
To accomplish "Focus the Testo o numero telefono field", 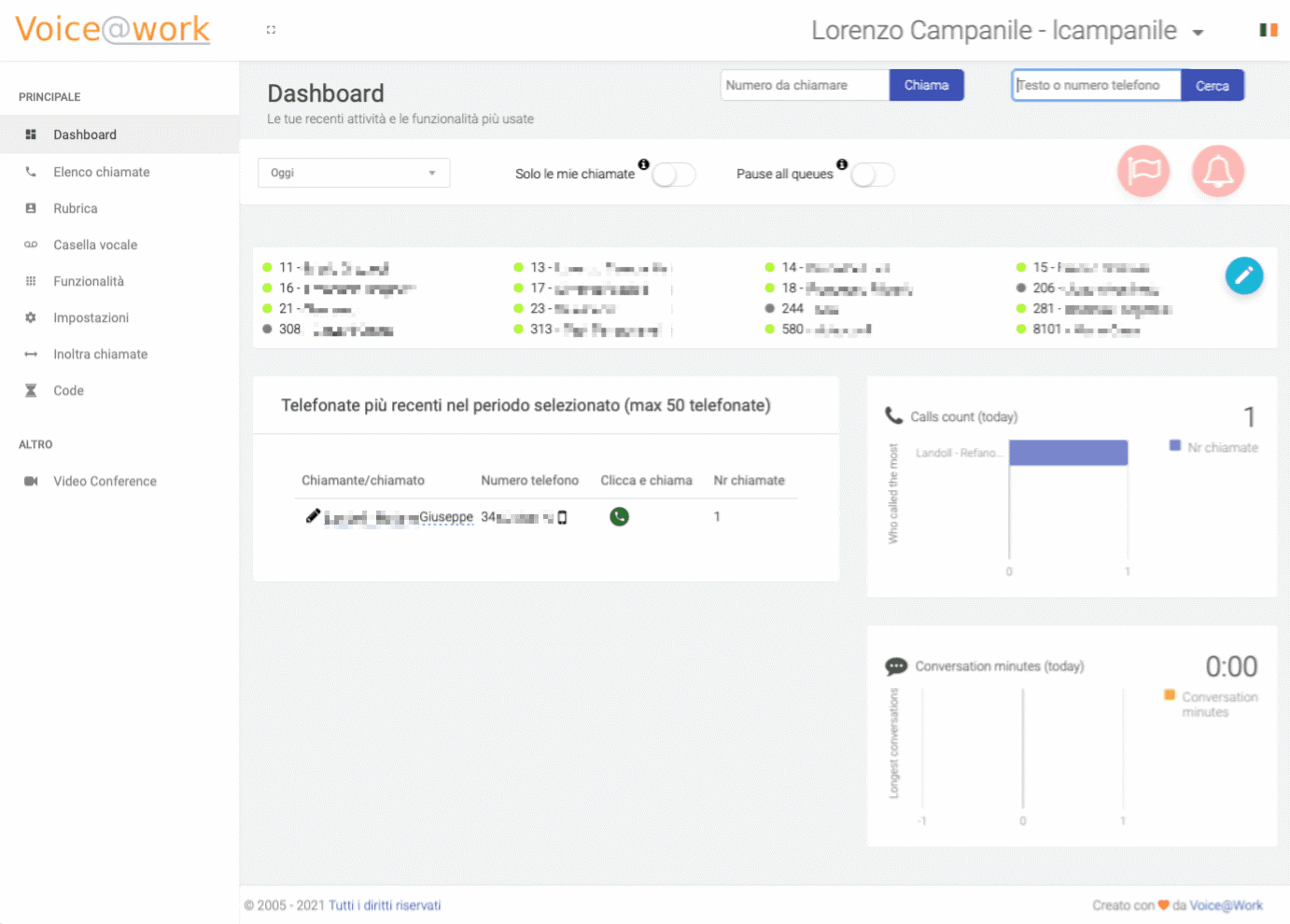I will pyautogui.click(x=1097, y=85).
